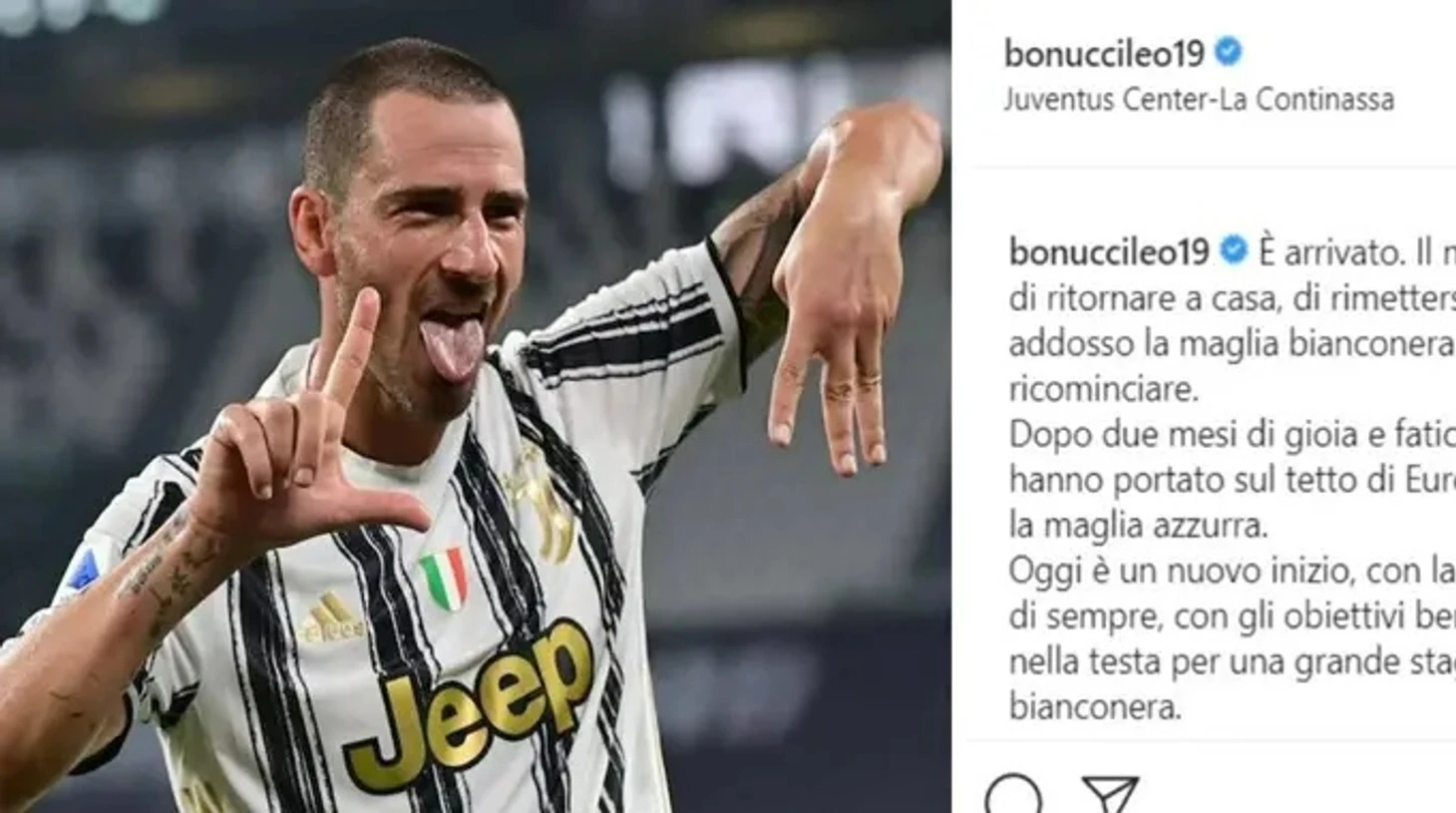This screenshot has width=1456, height=813.
Task: Open bonuccileo19 profile from post header
Action: click(1104, 52)
